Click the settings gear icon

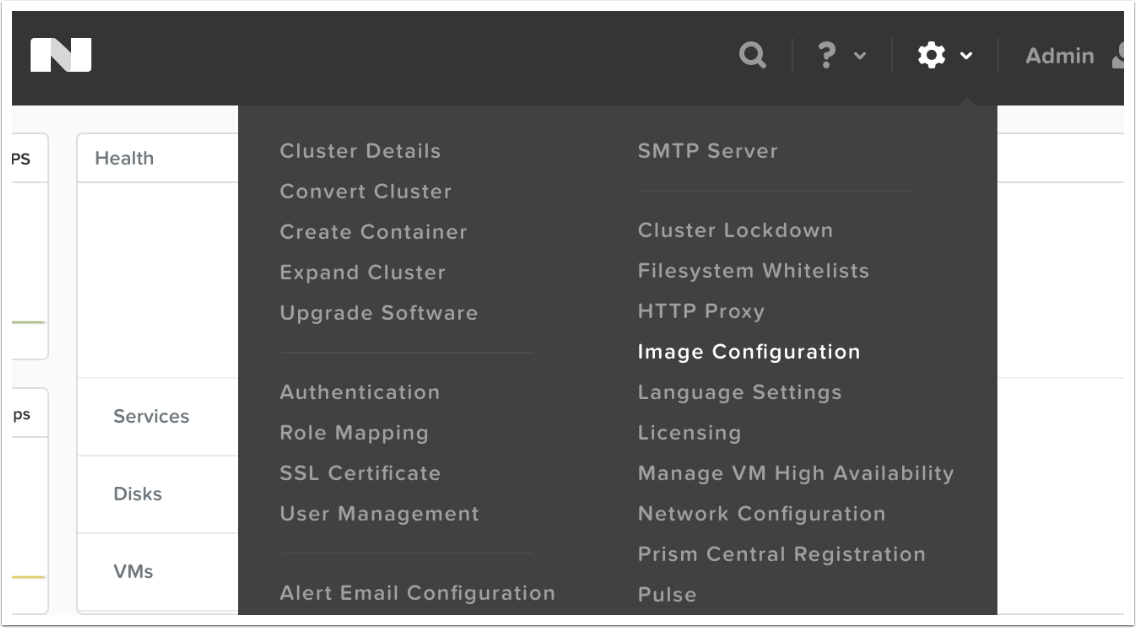point(932,56)
